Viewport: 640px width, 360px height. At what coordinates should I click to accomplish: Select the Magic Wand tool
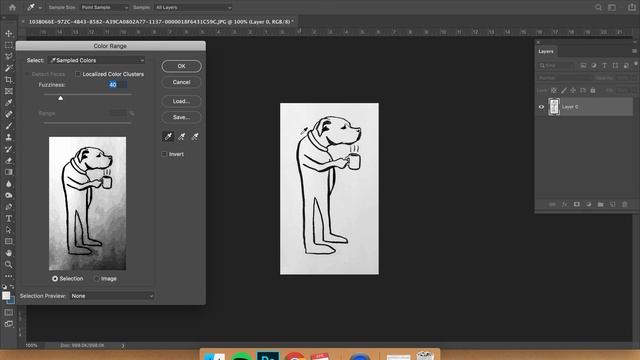9,68
